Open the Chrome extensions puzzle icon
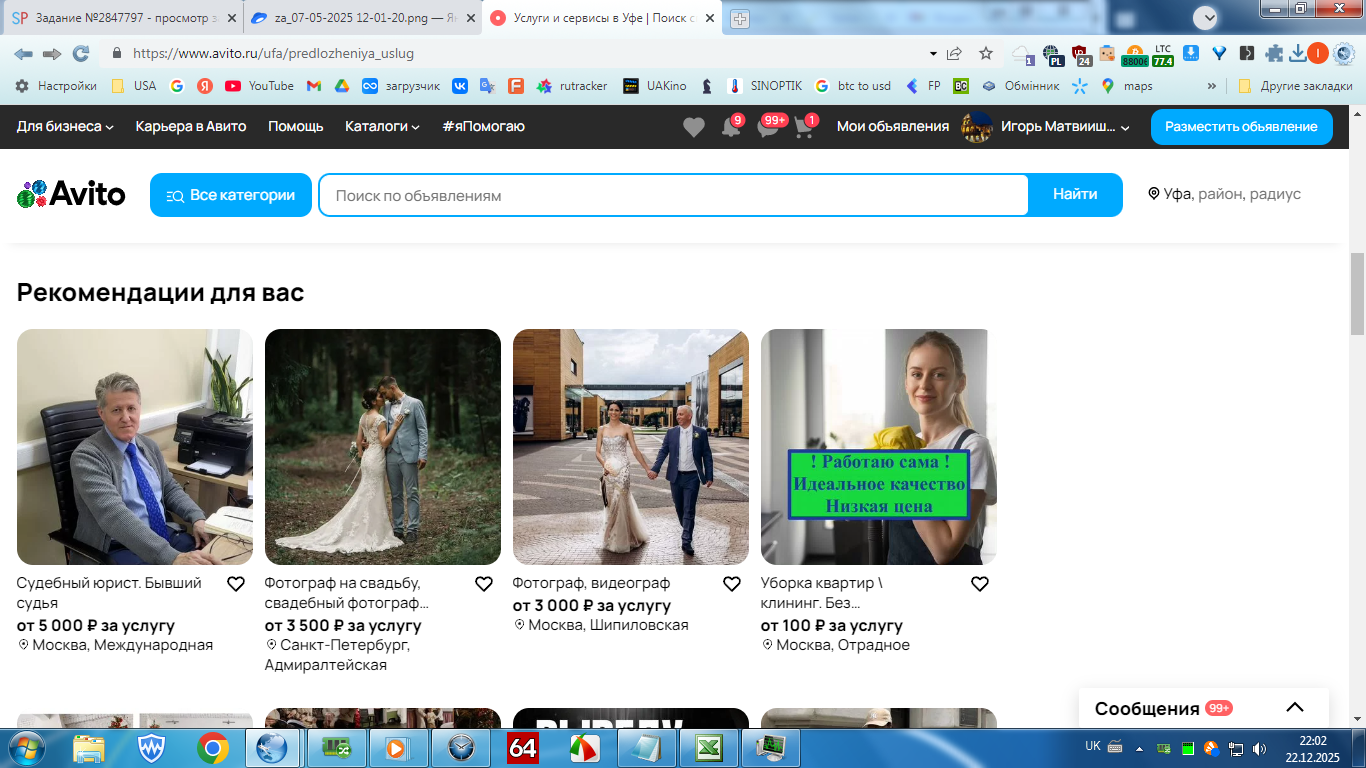This screenshot has width=1366, height=768. [x=1274, y=53]
